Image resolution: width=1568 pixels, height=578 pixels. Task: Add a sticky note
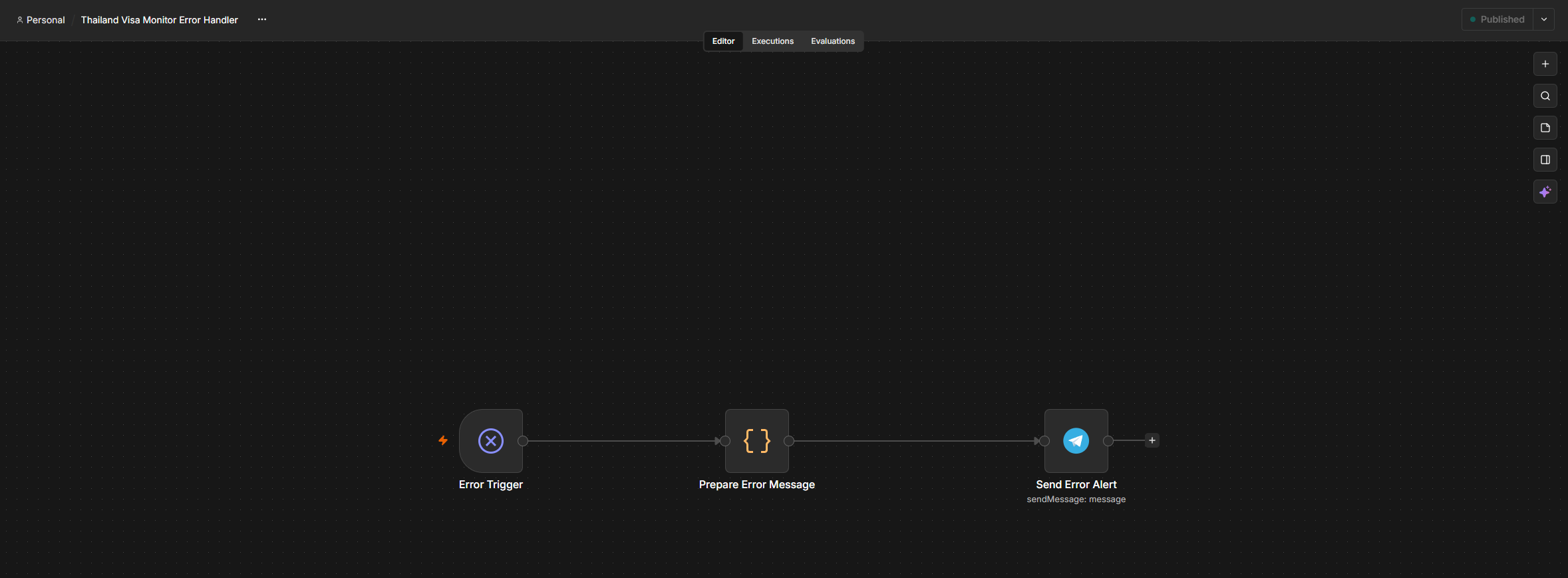click(1545, 128)
